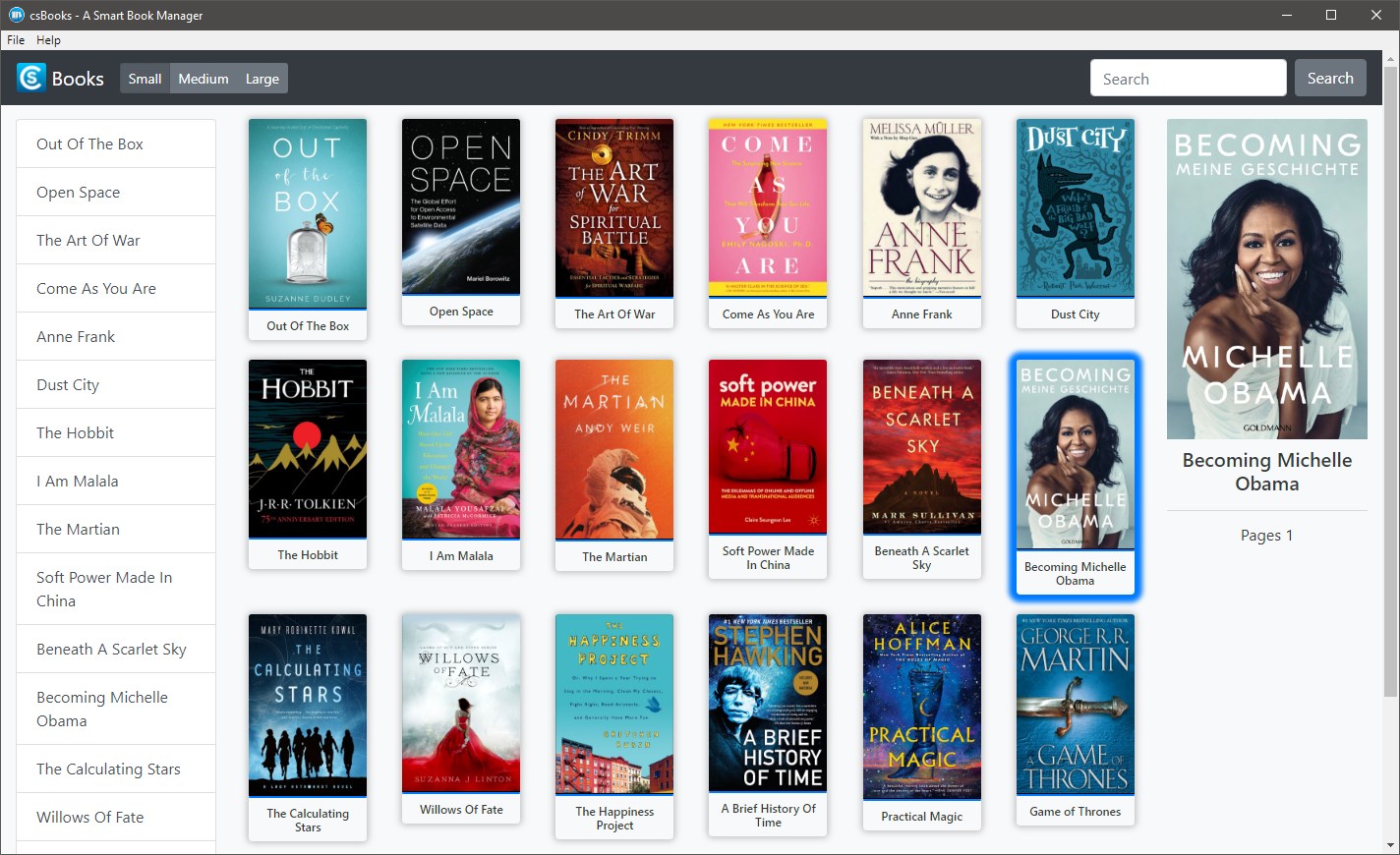The image size is (1400, 855).
Task: Click the Pages 1 label
Action: click(x=1267, y=536)
